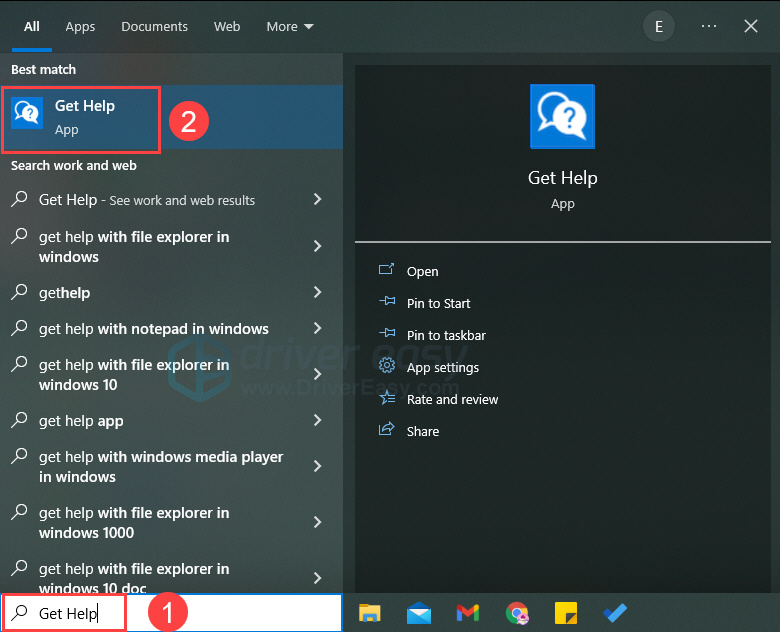Click the user account E avatar

tap(658, 27)
